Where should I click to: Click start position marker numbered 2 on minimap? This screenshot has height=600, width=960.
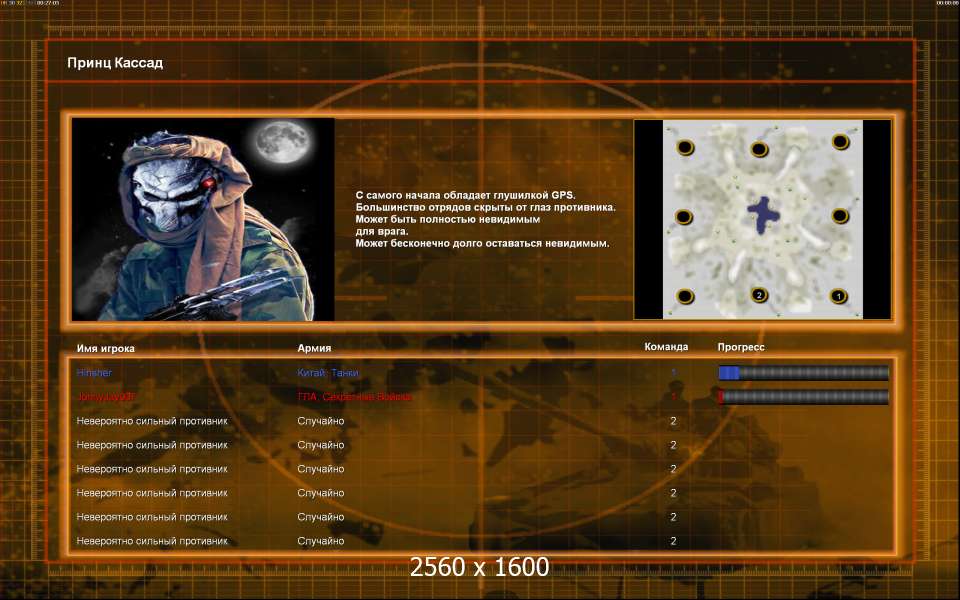coord(759,295)
